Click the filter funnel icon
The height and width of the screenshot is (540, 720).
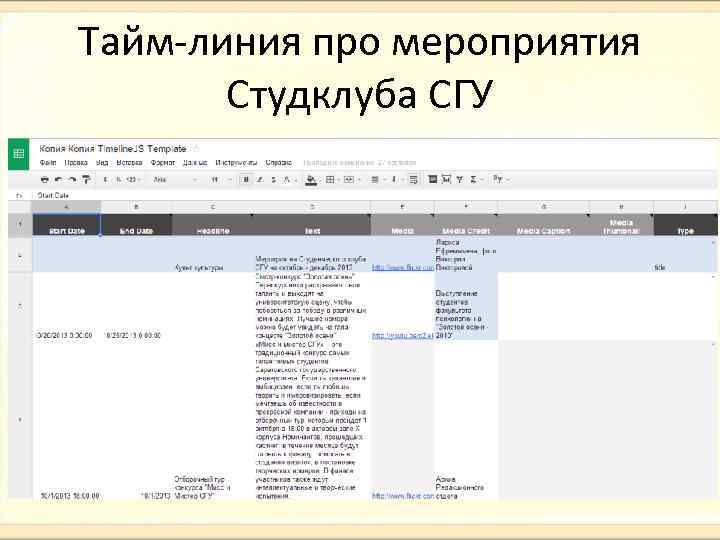[x=459, y=180]
